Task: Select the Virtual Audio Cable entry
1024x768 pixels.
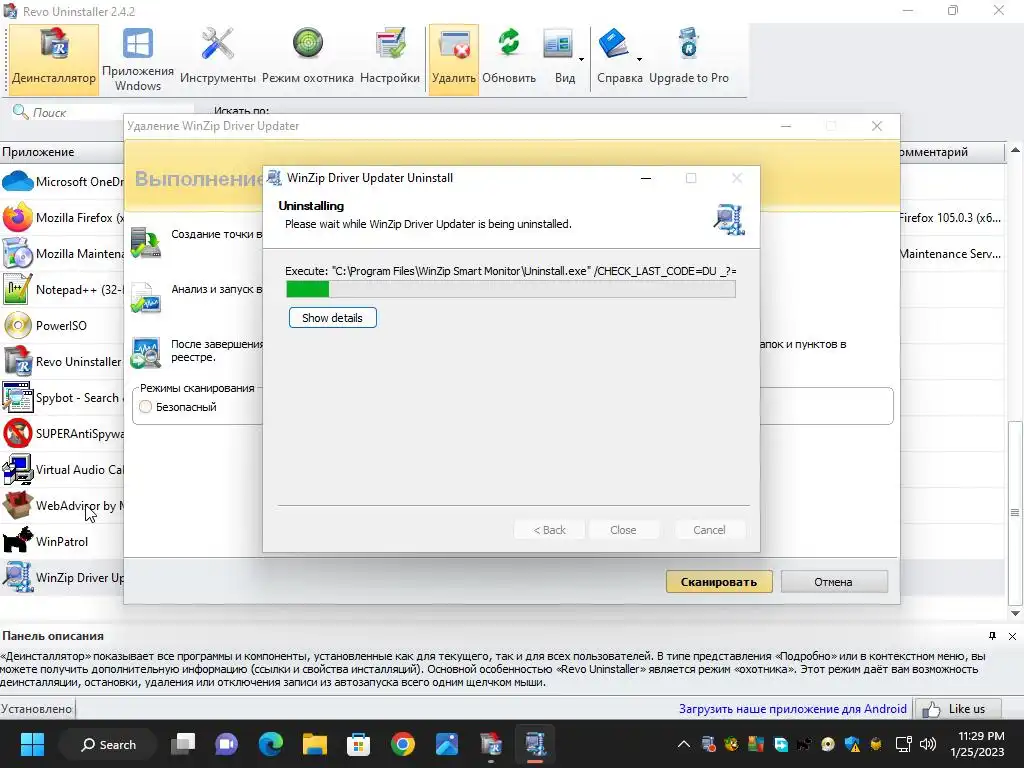Action: pos(62,469)
